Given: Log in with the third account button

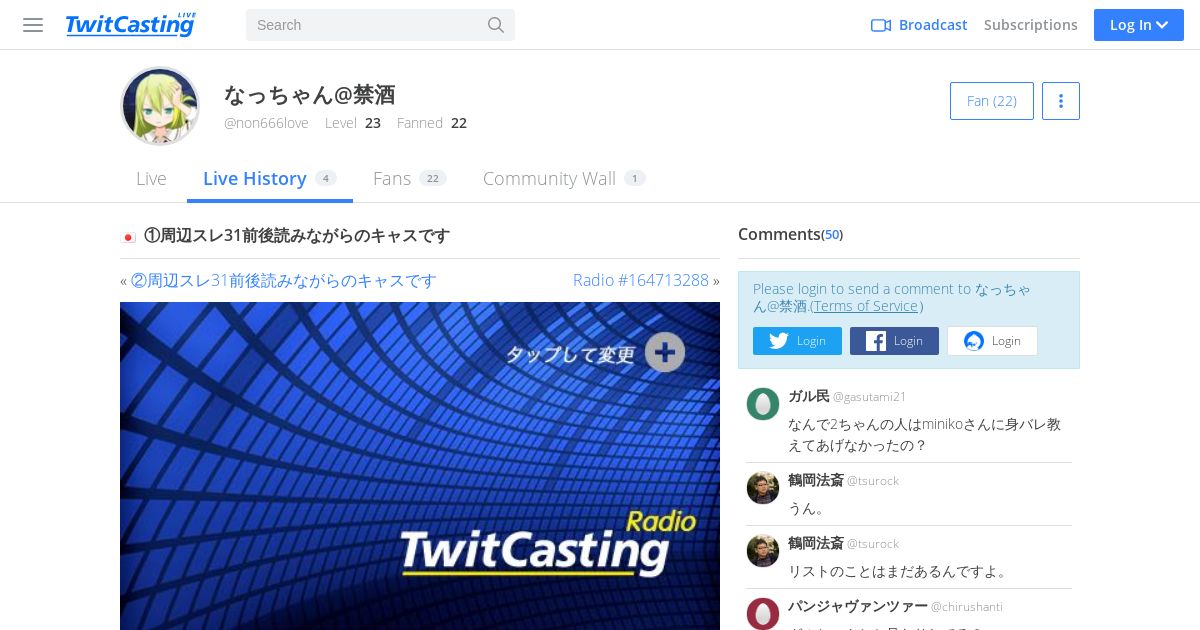Looking at the screenshot, I should [x=992, y=341].
